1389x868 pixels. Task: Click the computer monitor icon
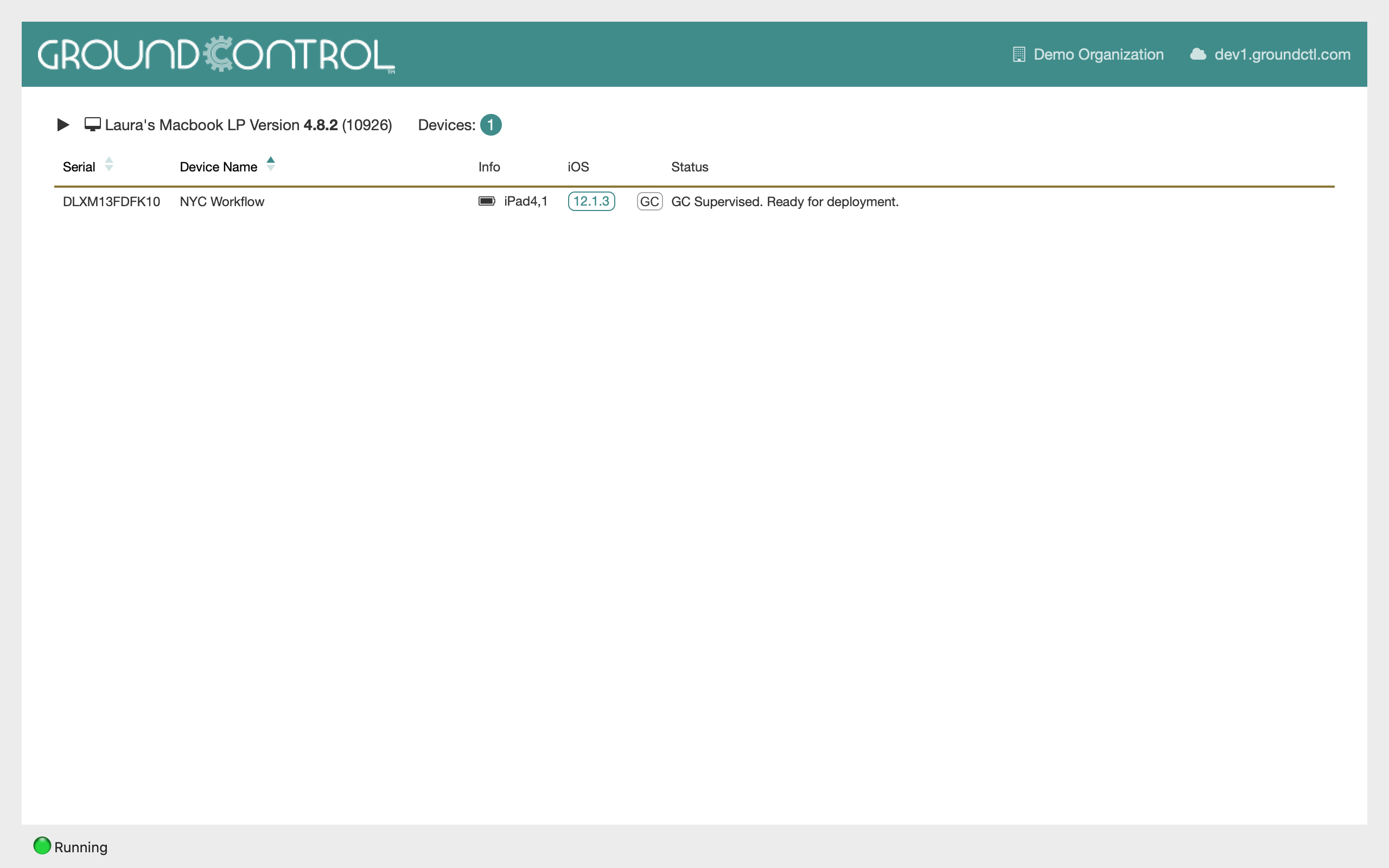point(92,125)
